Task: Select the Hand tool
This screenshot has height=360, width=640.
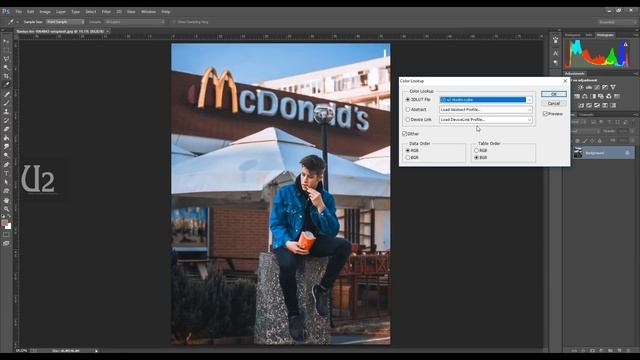Action: [x=6, y=200]
